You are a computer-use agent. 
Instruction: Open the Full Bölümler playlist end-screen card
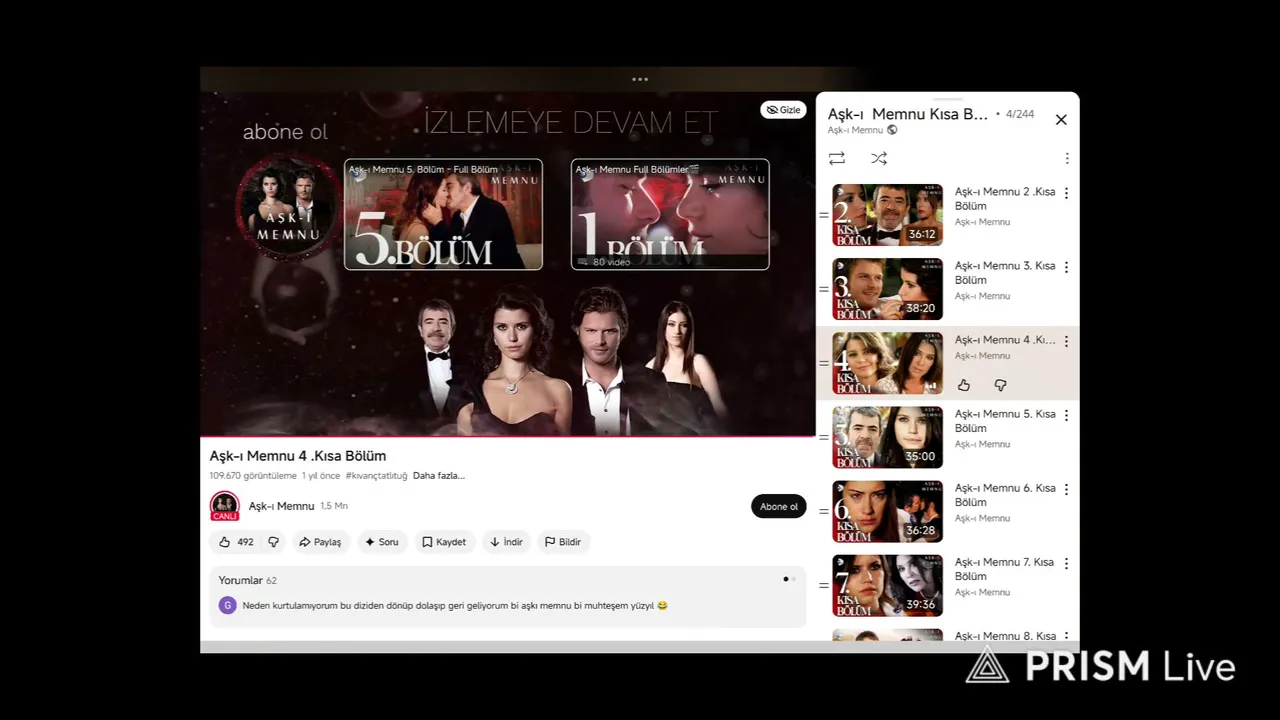[x=670, y=214]
